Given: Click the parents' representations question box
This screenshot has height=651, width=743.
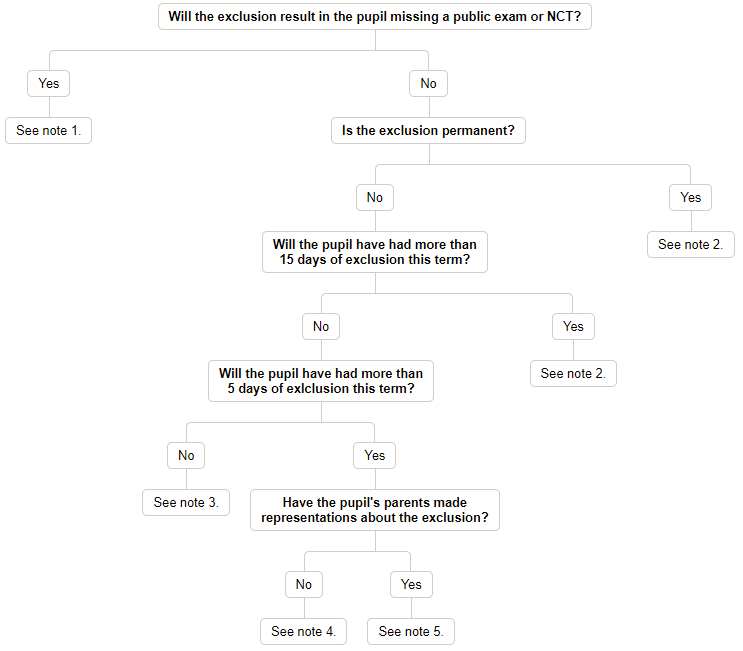Looking at the screenshot, I should click(x=375, y=510).
